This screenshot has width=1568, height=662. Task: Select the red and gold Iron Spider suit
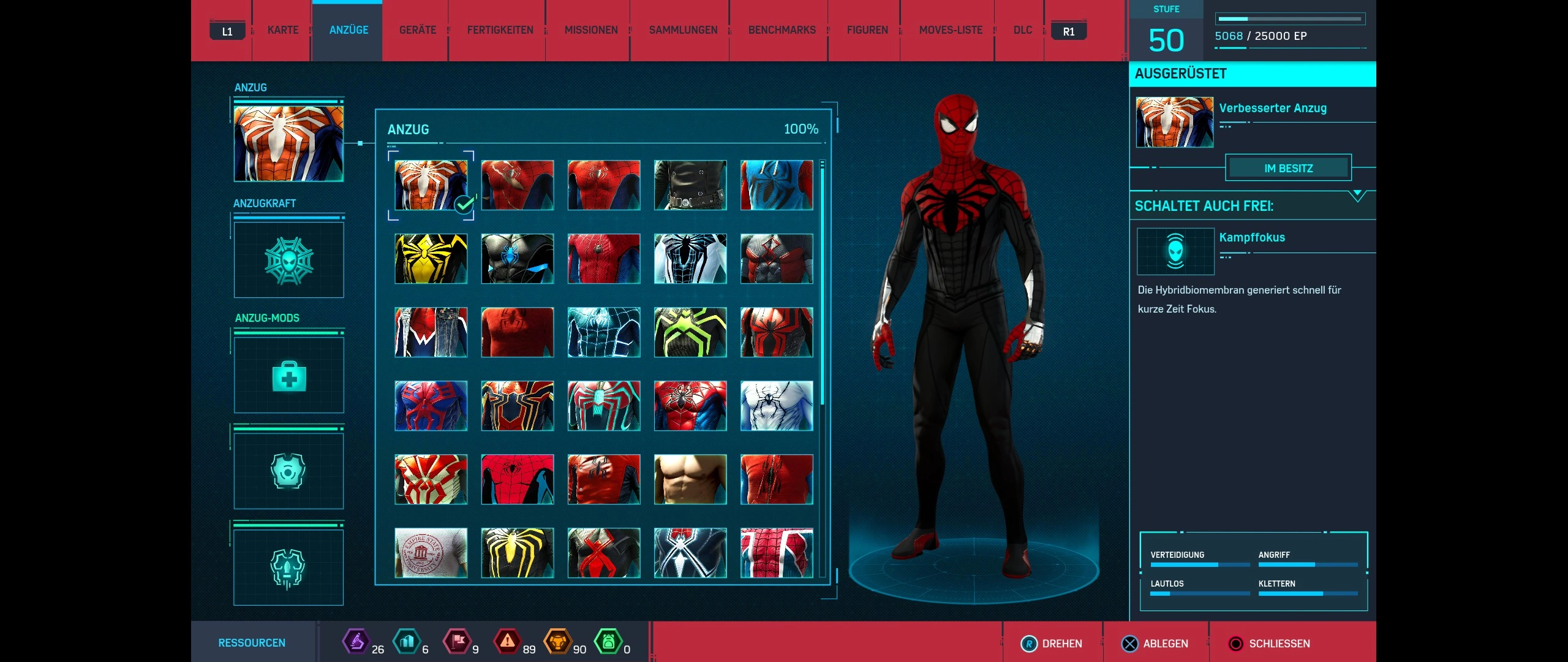click(518, 406)
